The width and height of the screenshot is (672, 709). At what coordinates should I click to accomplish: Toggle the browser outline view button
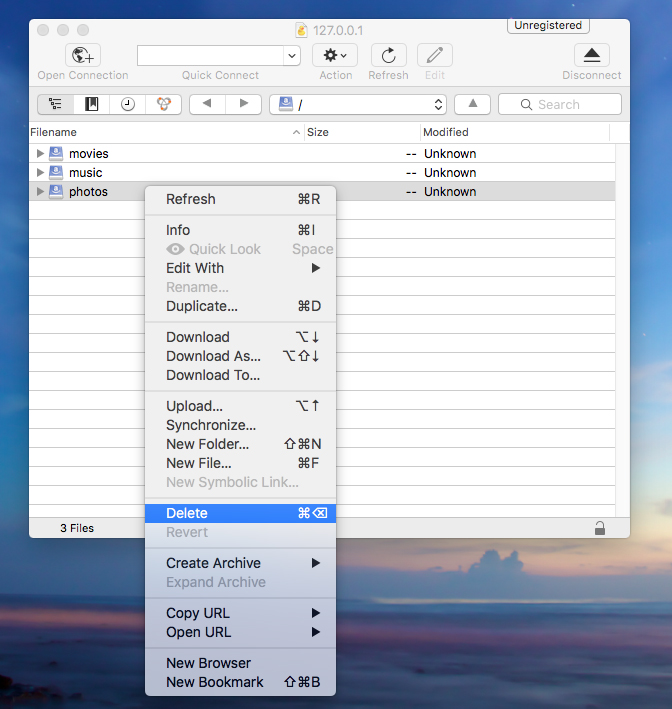pos(56,104)
